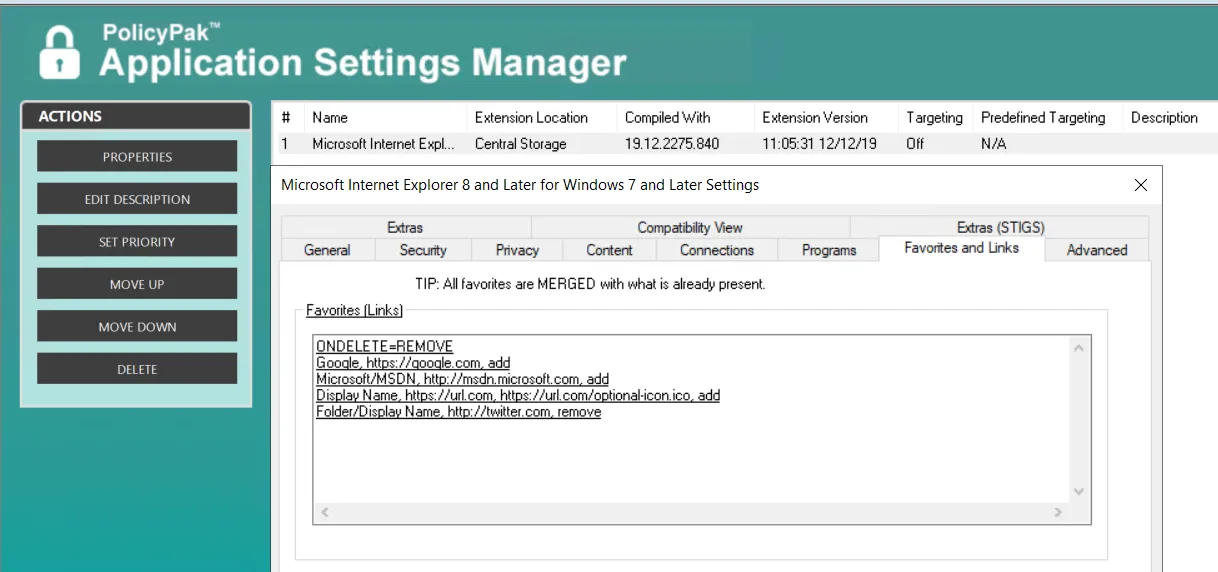Screen dimensions: 1218x572
Task: Click the Predefined Targeting column header
Action: [x=1047, y=118]
